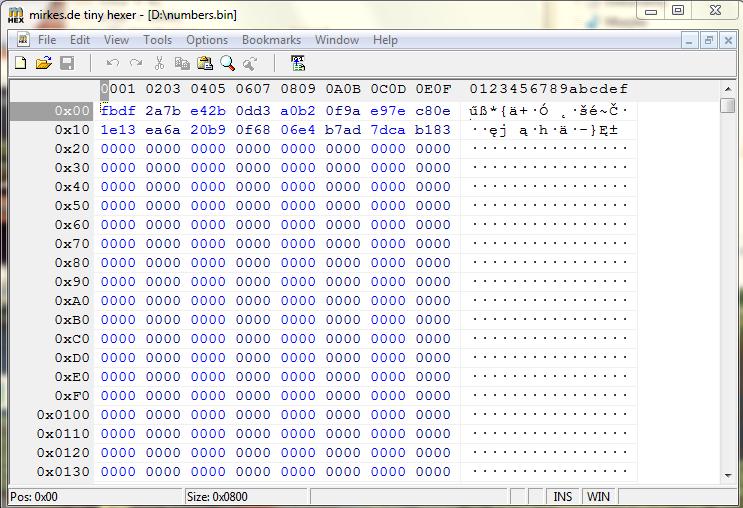Click the scrollbar up arrow
The height and width of the screenshot is (508, 743).
click(727, 89)
